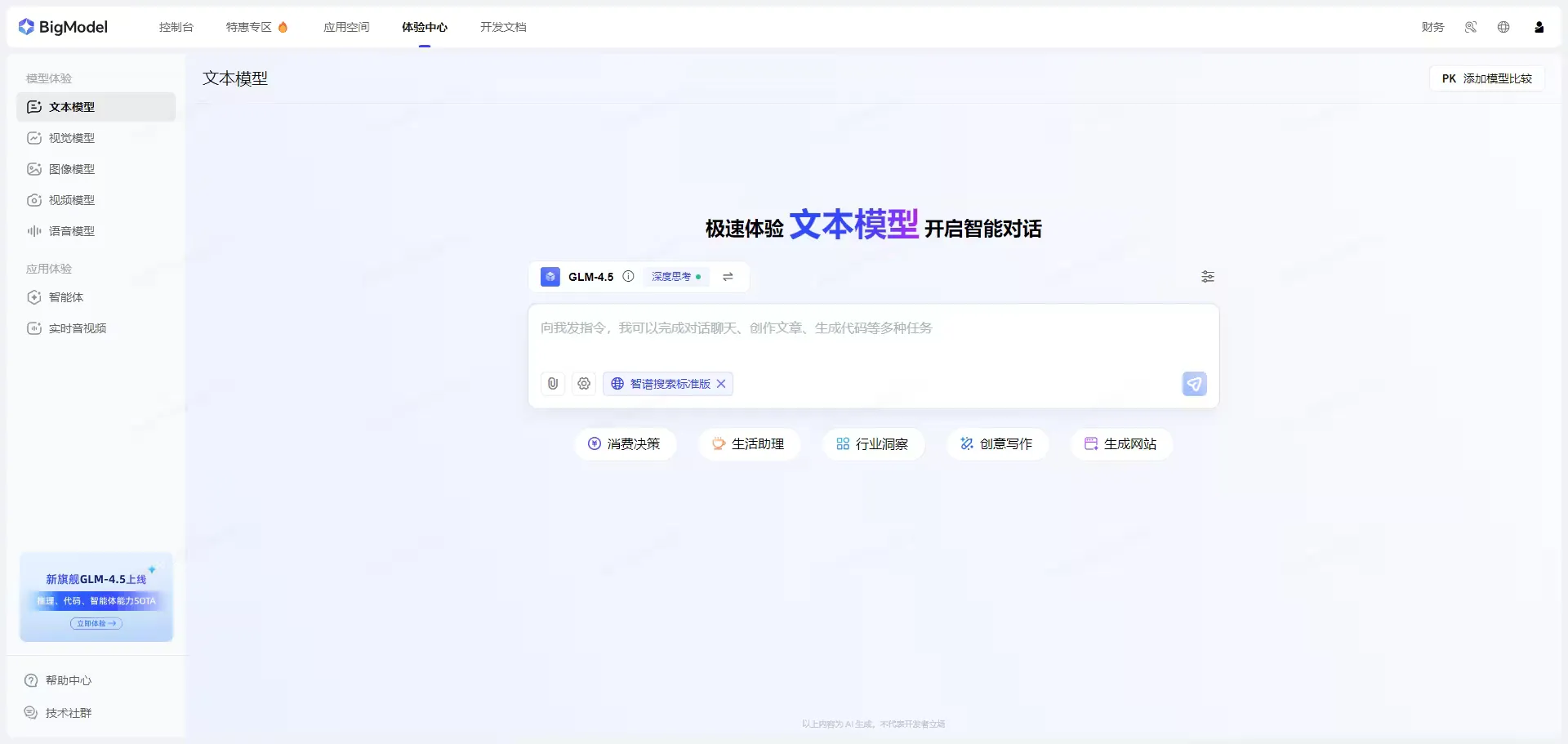
Task: Open 图像模型 from the model list
Action: (72, 168)
